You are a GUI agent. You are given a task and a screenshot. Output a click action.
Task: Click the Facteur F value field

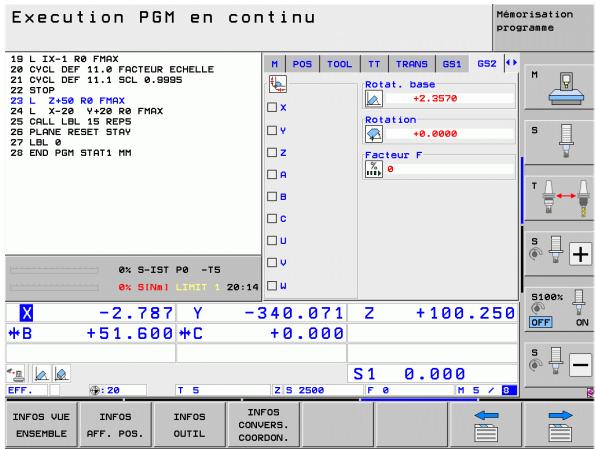pos(449,169)
